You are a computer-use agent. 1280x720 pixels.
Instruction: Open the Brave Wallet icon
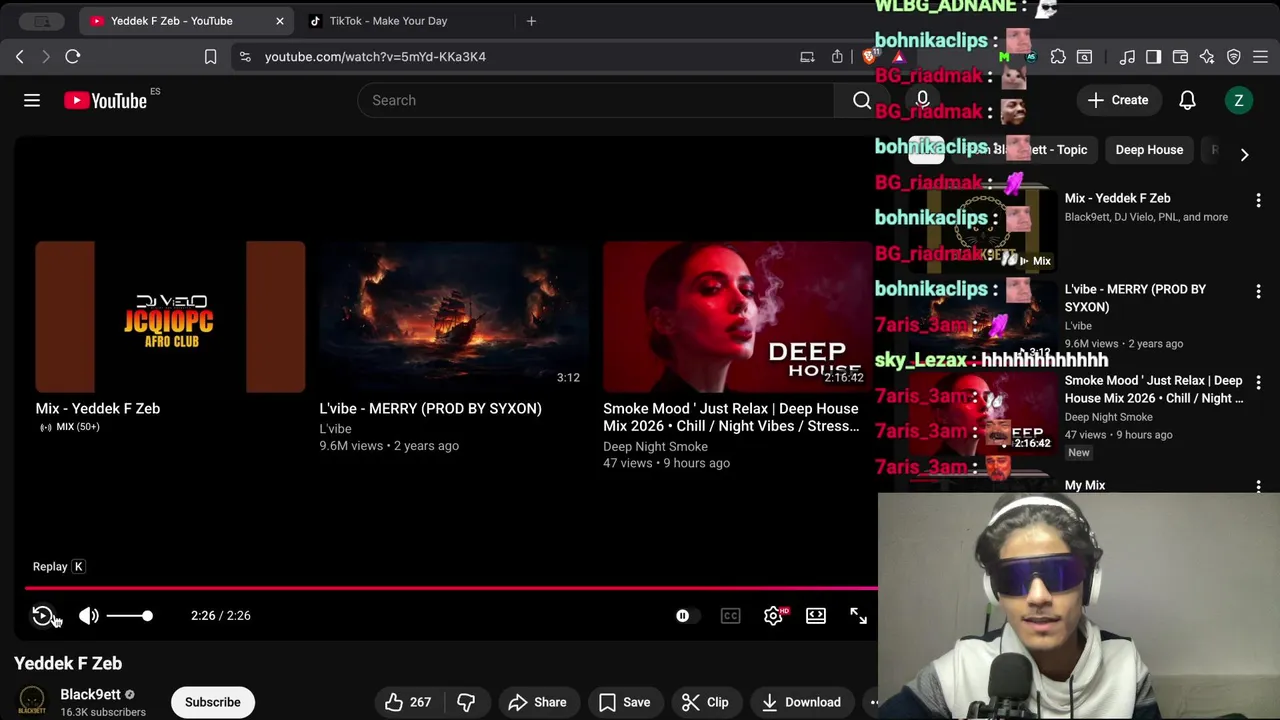pyautogui.click(x=1180, y=57)
